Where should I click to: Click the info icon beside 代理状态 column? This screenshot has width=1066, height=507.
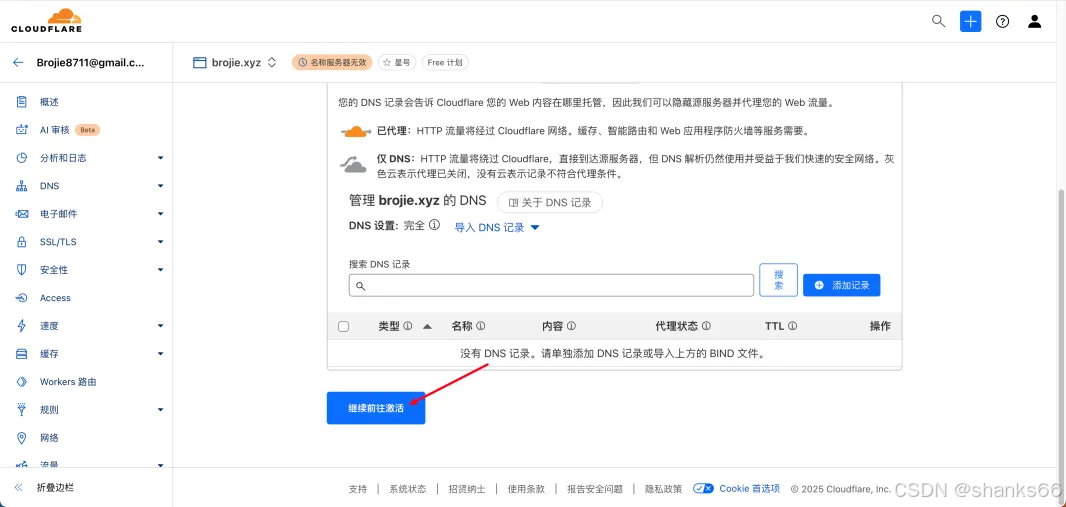[706, 326]
